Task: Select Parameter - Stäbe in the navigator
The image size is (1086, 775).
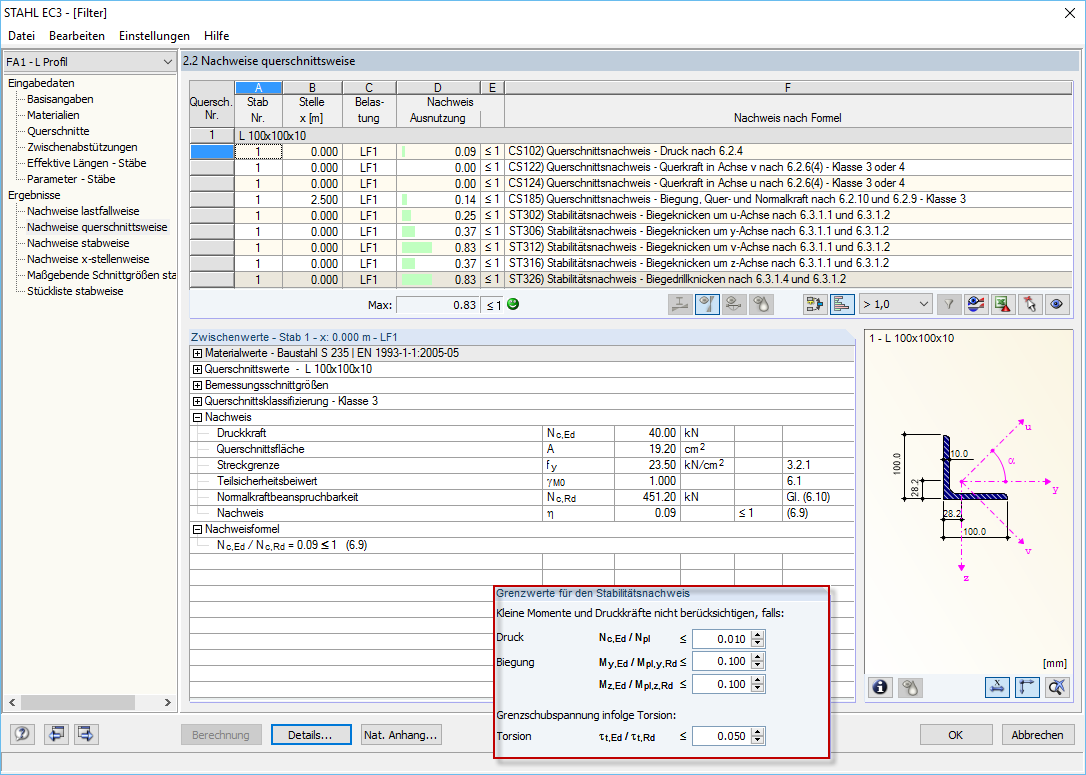Action: 71,179
